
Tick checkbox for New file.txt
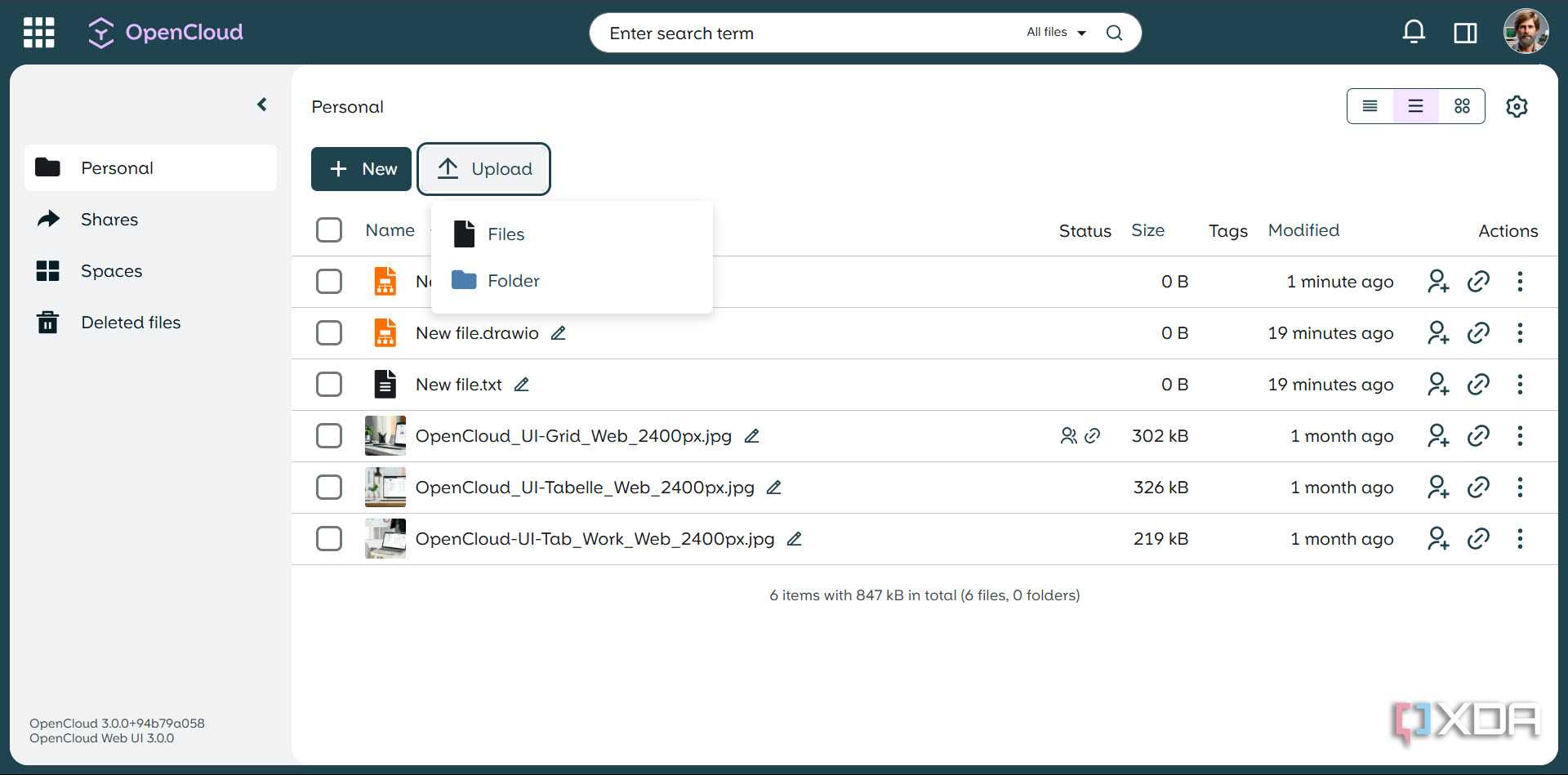(x=329, y=385)
